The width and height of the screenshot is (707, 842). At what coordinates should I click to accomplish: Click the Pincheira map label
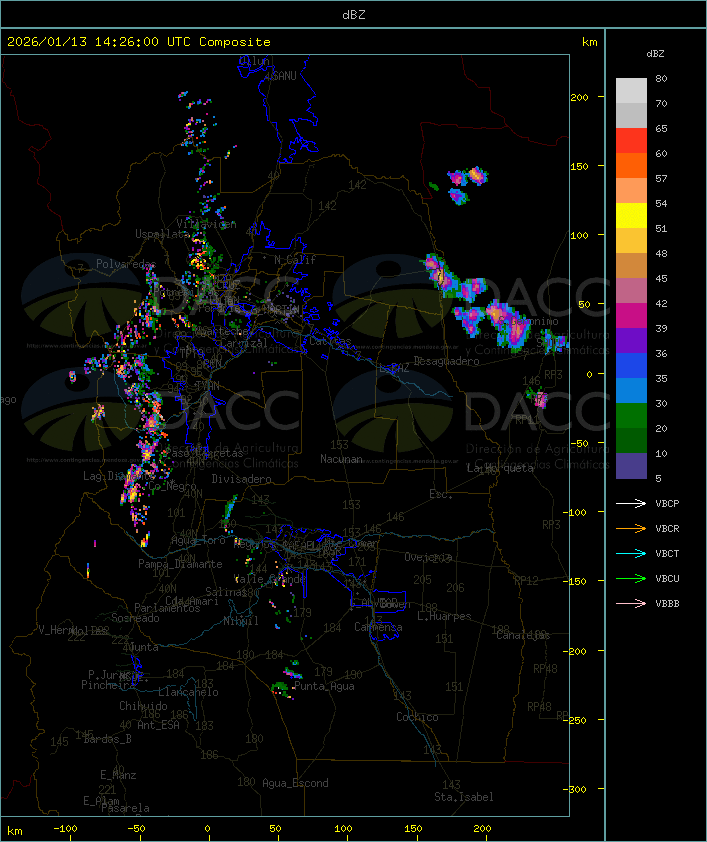(108, 685)
